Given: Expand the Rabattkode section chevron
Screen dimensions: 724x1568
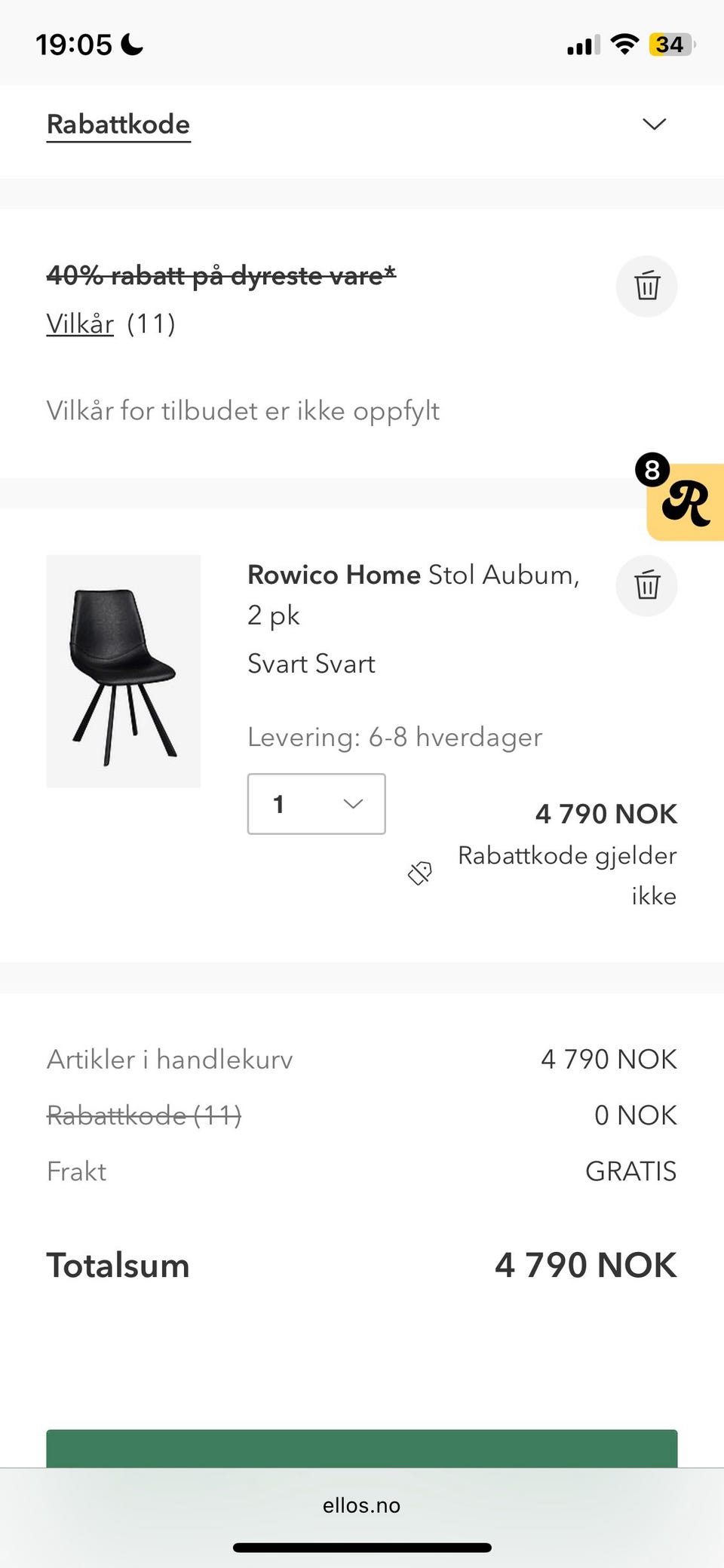Looking at the screenshot, I should click(x=654, y=124).
